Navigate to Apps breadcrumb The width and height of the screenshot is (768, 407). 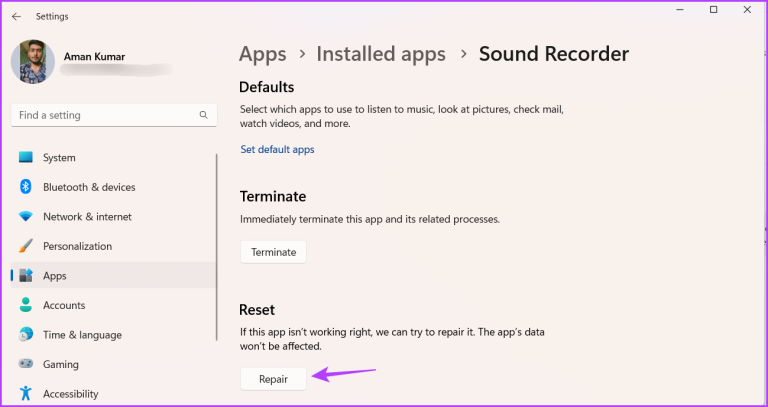click(263, 54)
